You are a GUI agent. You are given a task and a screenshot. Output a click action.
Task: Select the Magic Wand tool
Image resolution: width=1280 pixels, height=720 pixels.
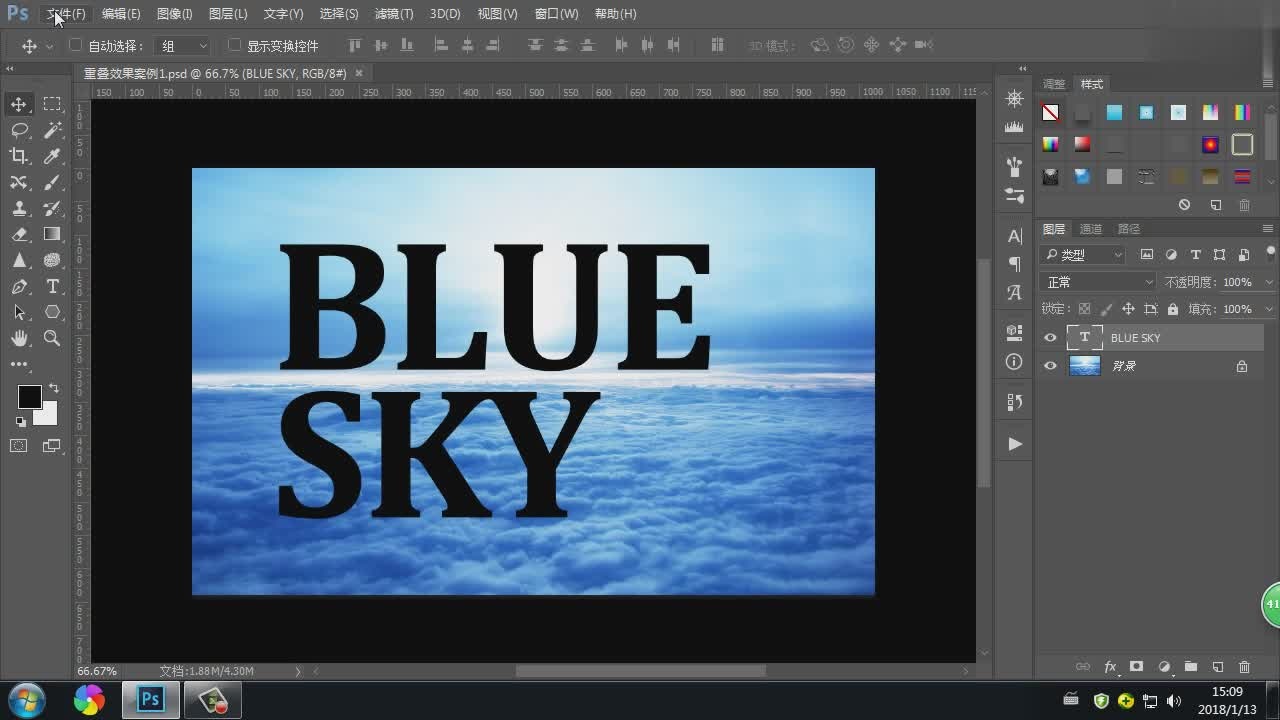(x=52, y=130)
